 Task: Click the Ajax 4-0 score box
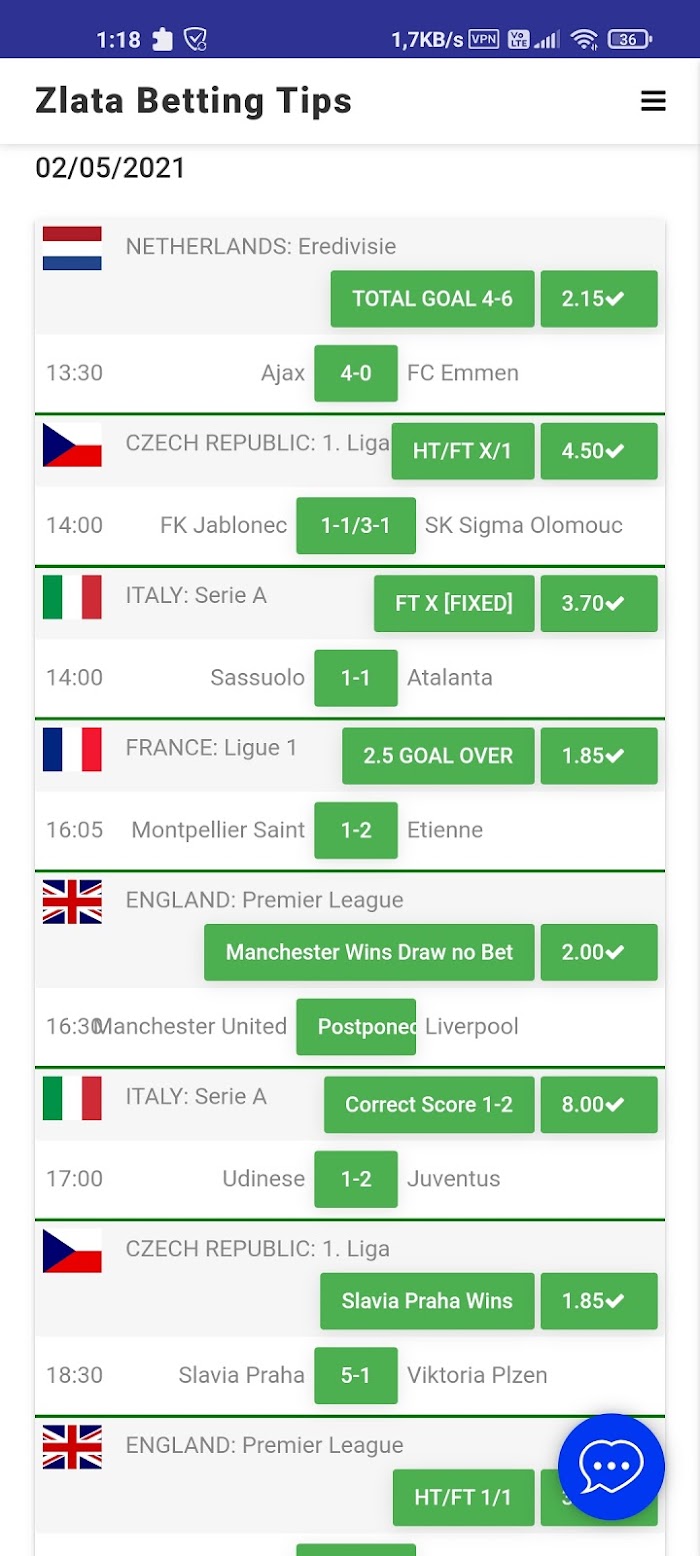(355, 373)
